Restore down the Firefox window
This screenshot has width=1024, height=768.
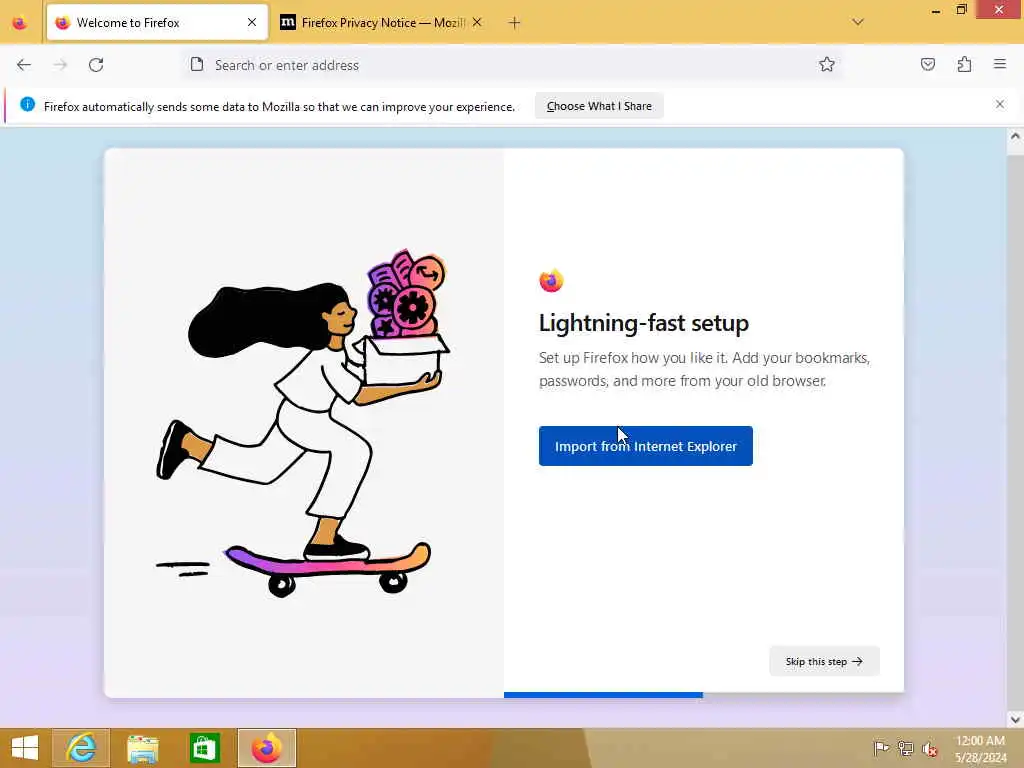(961, 10)
